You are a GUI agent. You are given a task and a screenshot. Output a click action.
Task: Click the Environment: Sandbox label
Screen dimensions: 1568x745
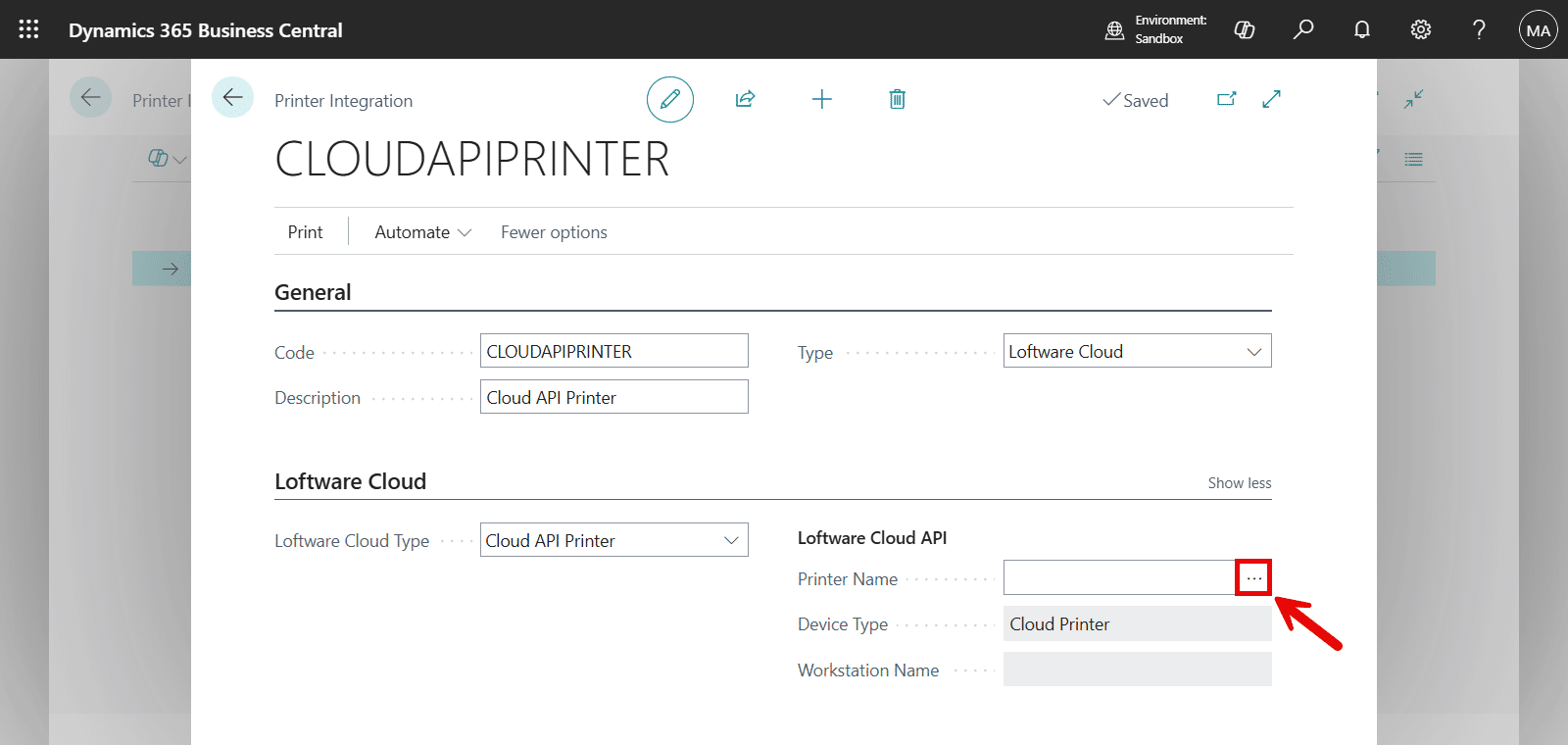pos(1171,29)
